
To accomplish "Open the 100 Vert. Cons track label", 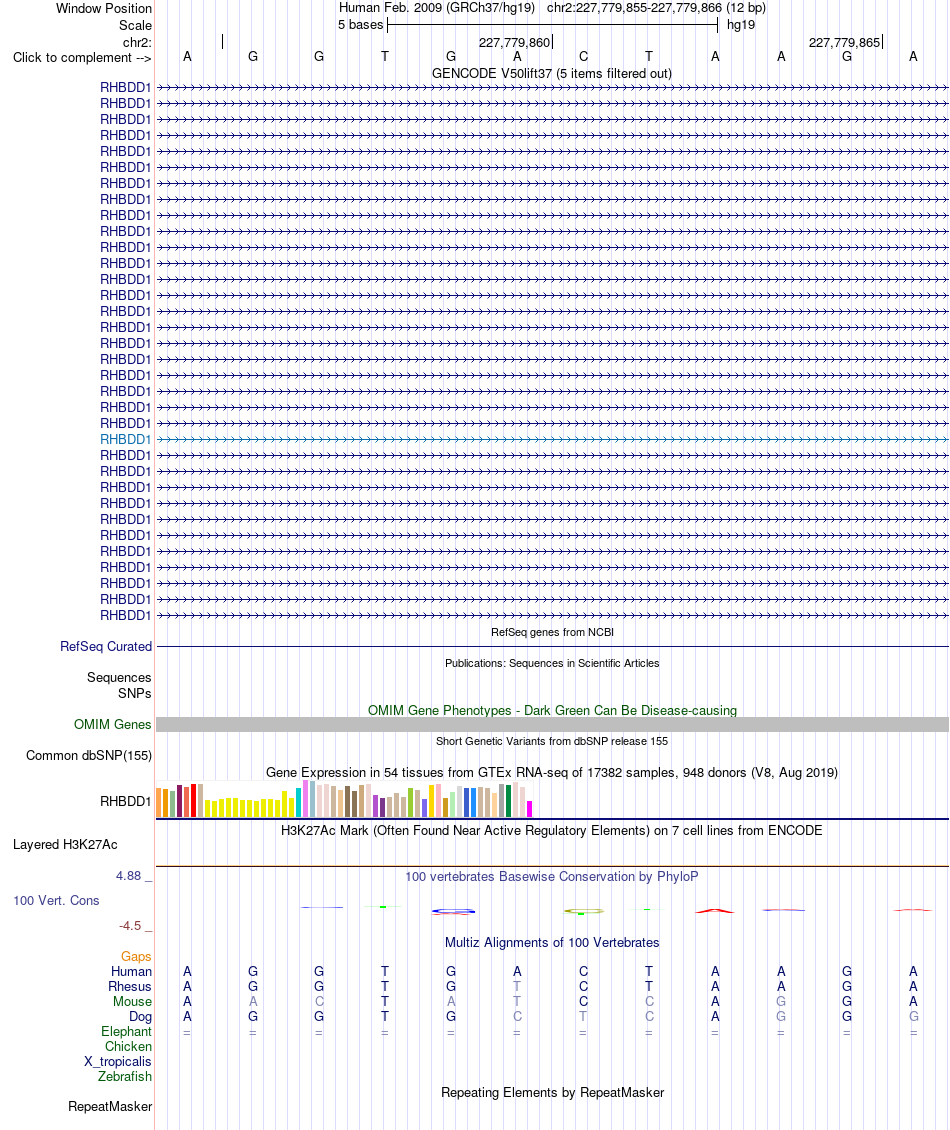I will 56,901.
